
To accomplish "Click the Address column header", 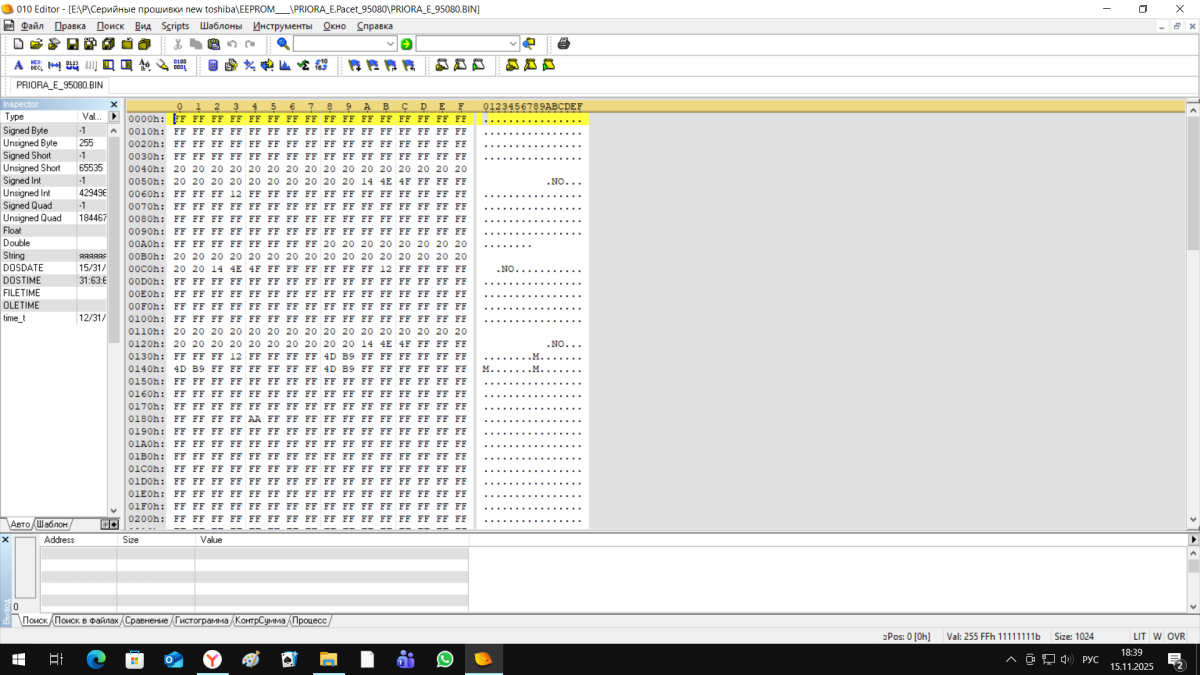I will click(x=78, y=540).
